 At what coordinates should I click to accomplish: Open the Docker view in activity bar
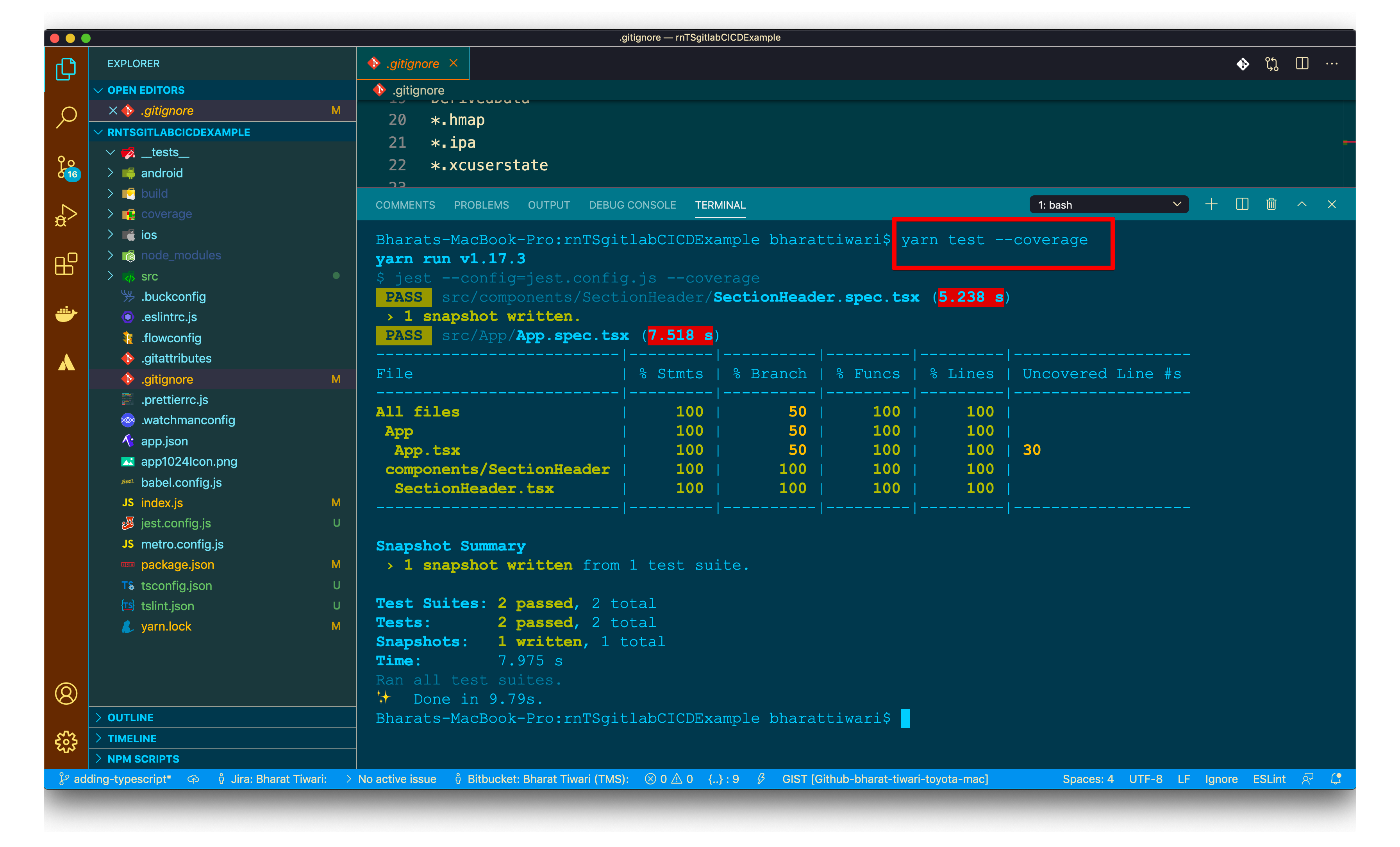pyautogui.click(x=66, y=313)
